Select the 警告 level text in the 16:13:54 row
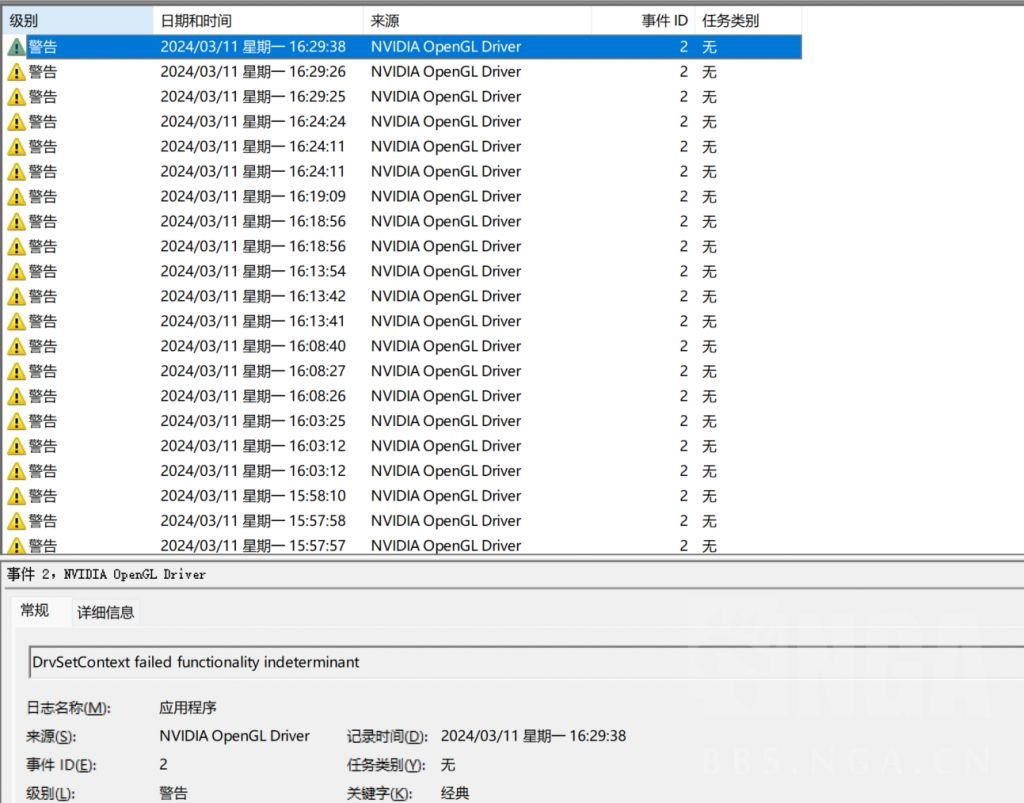Viewport: 1024px width, 803px height. click(42, 272)
